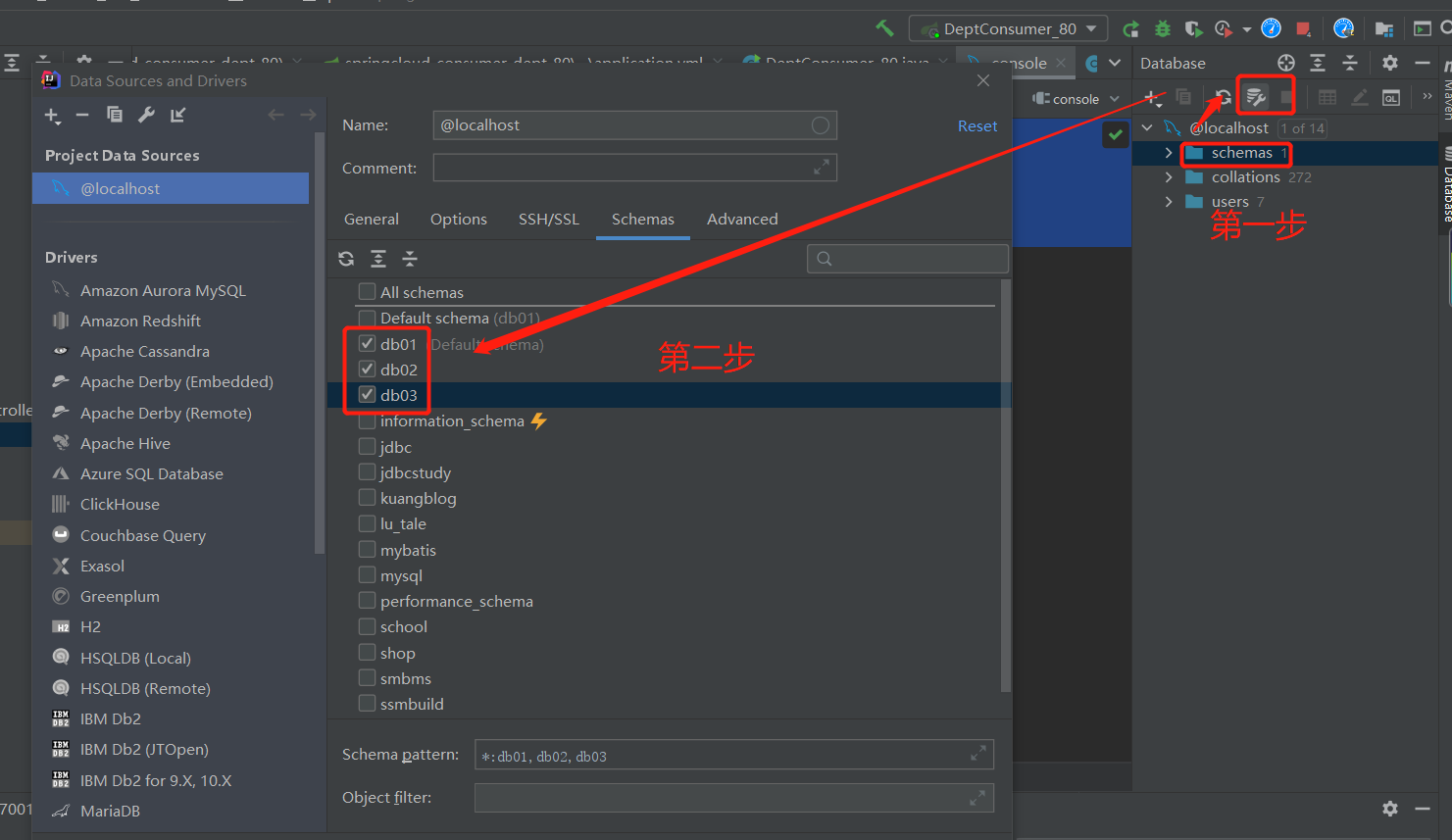Start debugging with the green bug icon

tap(1163, 28)
